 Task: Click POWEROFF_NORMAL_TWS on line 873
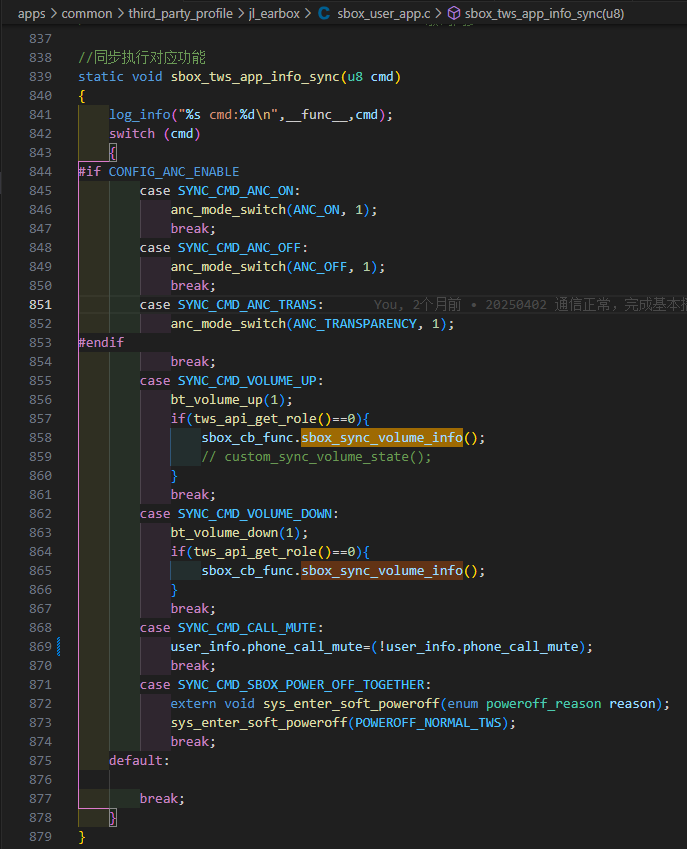tap(428, 723)
